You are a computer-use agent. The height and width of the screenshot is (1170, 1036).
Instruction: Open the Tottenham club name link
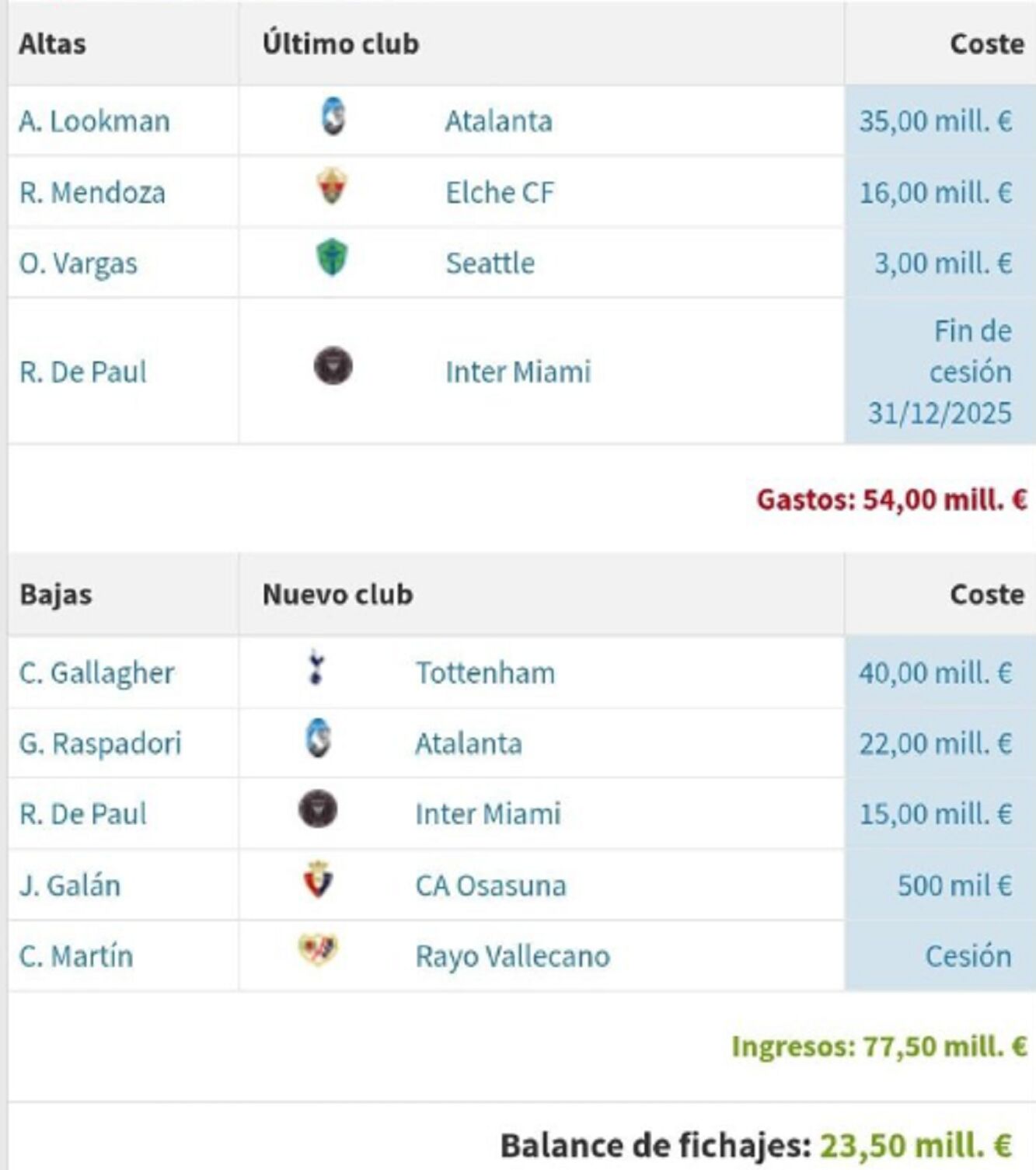(x=485, y=673)
